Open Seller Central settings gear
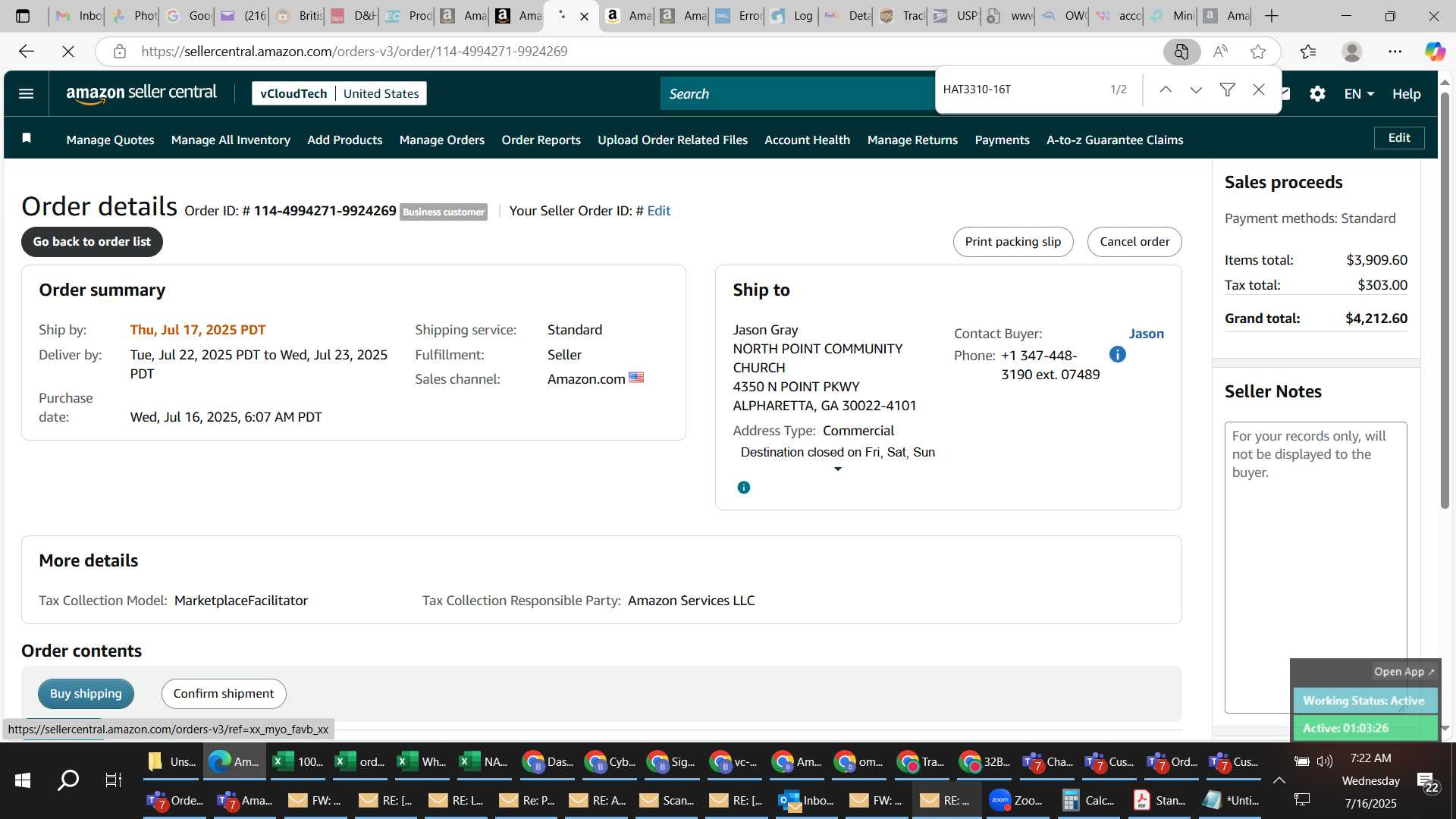This screenshot has height=819, width=1456. pyautogui.click(x=1317, y=94)
